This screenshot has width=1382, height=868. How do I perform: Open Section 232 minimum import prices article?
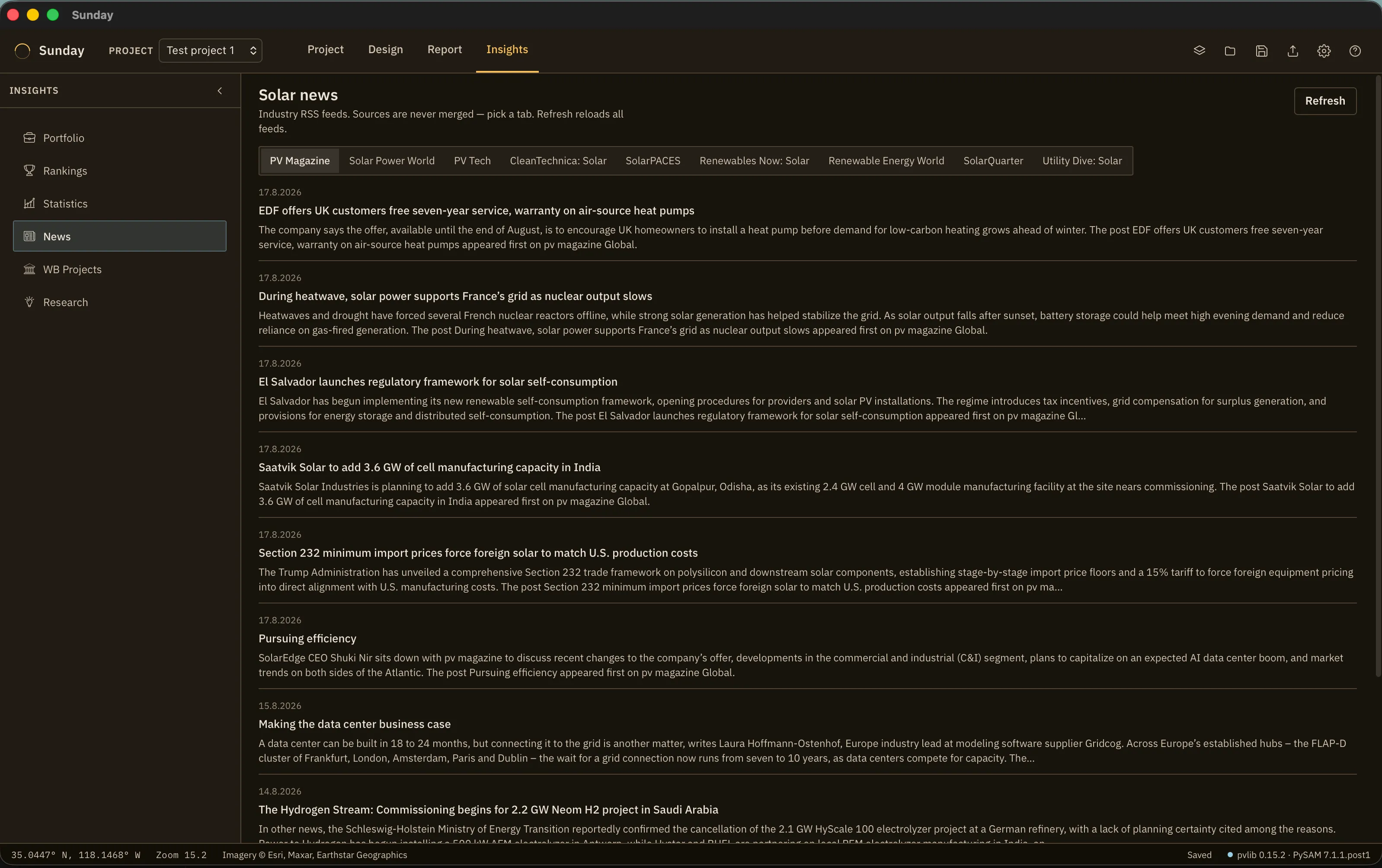(478, 552)
